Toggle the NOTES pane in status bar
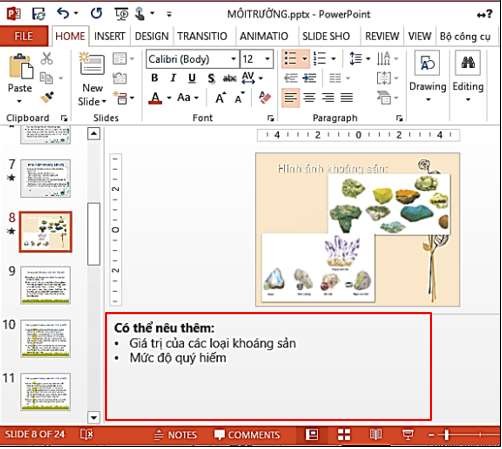Screen dimensions: 502x449 176,435
